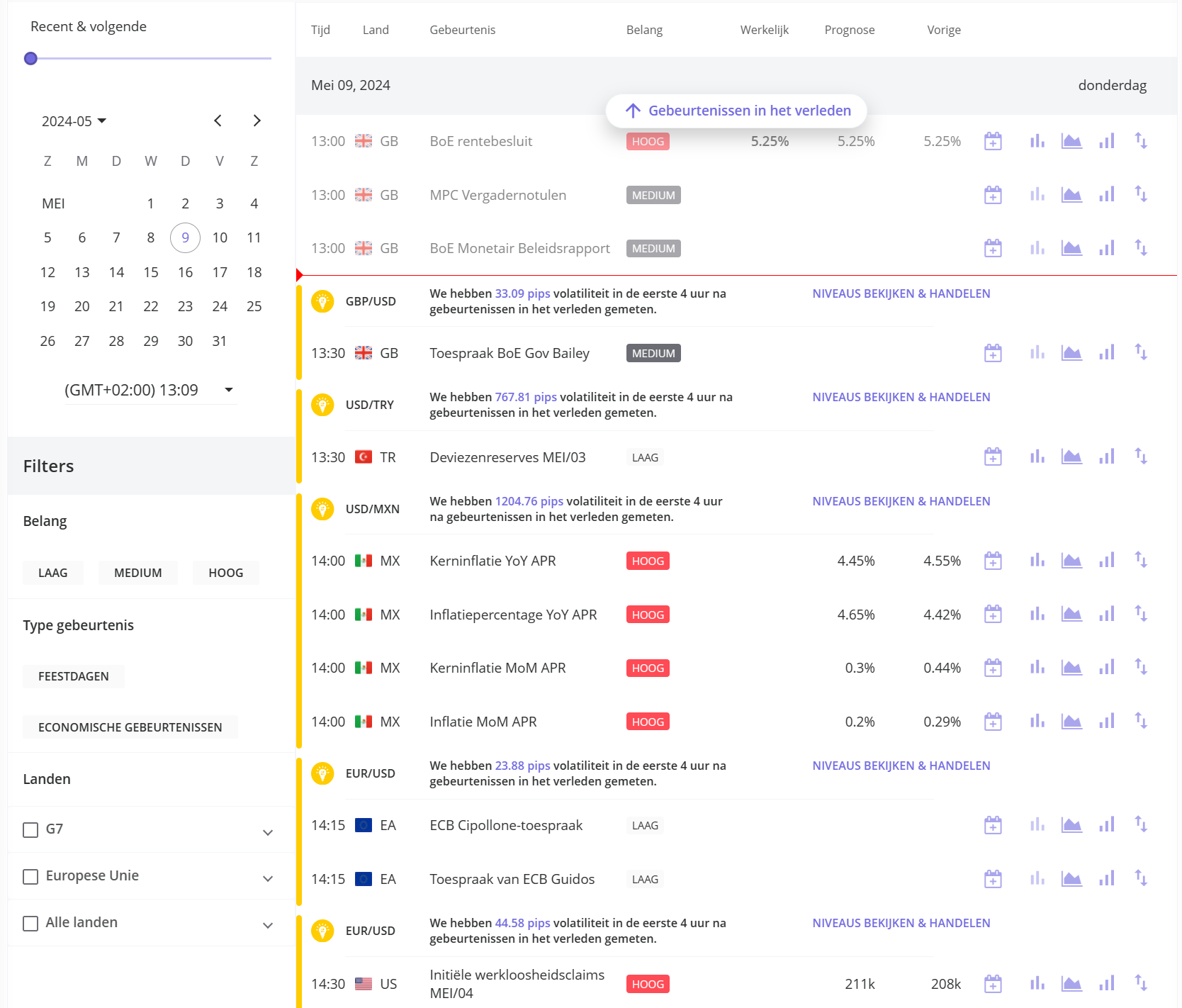Check the Europese Unie checkbox

click(x=30, y=876)
